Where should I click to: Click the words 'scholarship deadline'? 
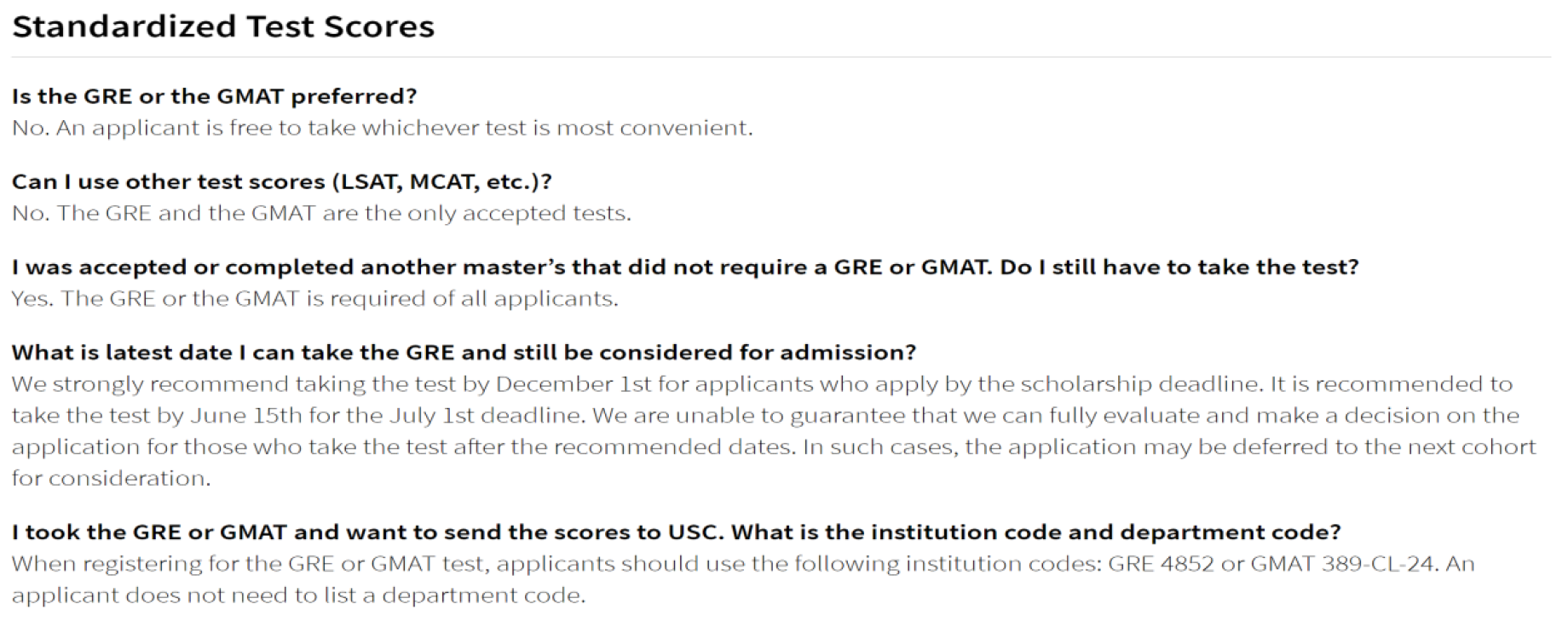(x=1118, y=384)
